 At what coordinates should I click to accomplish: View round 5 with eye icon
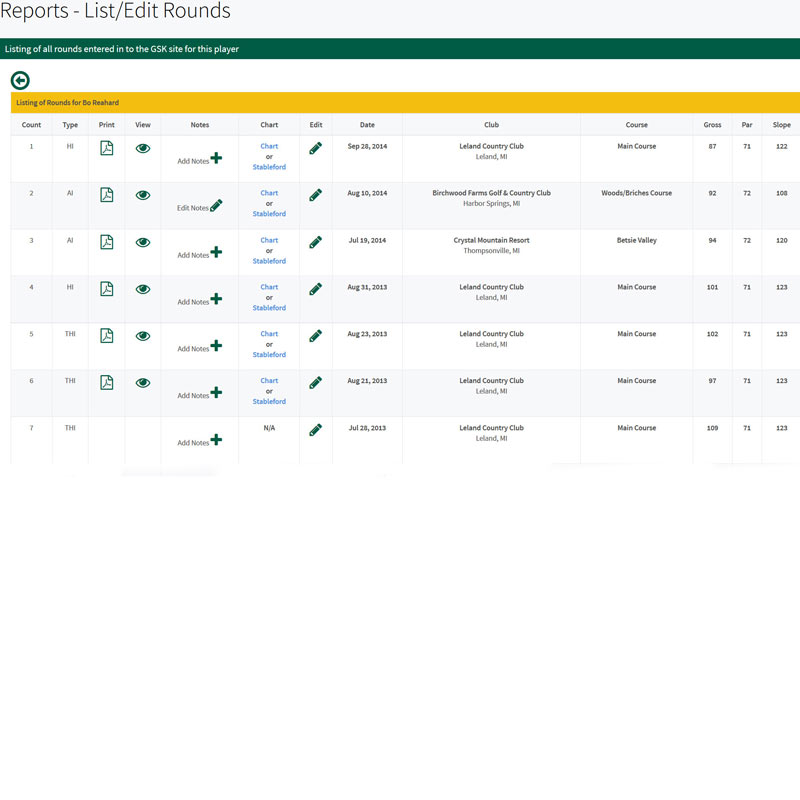click(143, 336)
